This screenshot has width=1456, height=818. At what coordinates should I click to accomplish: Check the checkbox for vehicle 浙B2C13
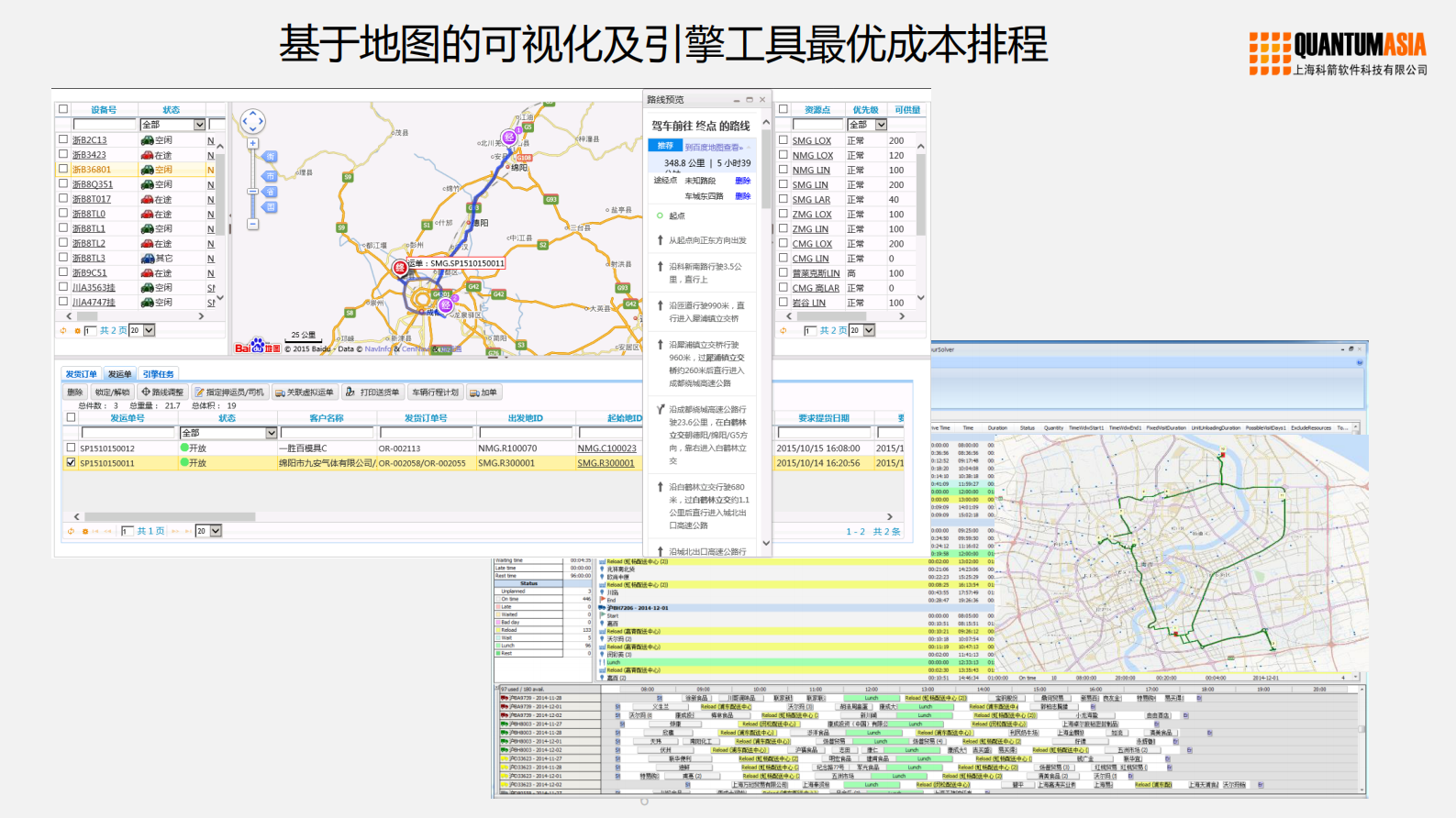(63, 139)
